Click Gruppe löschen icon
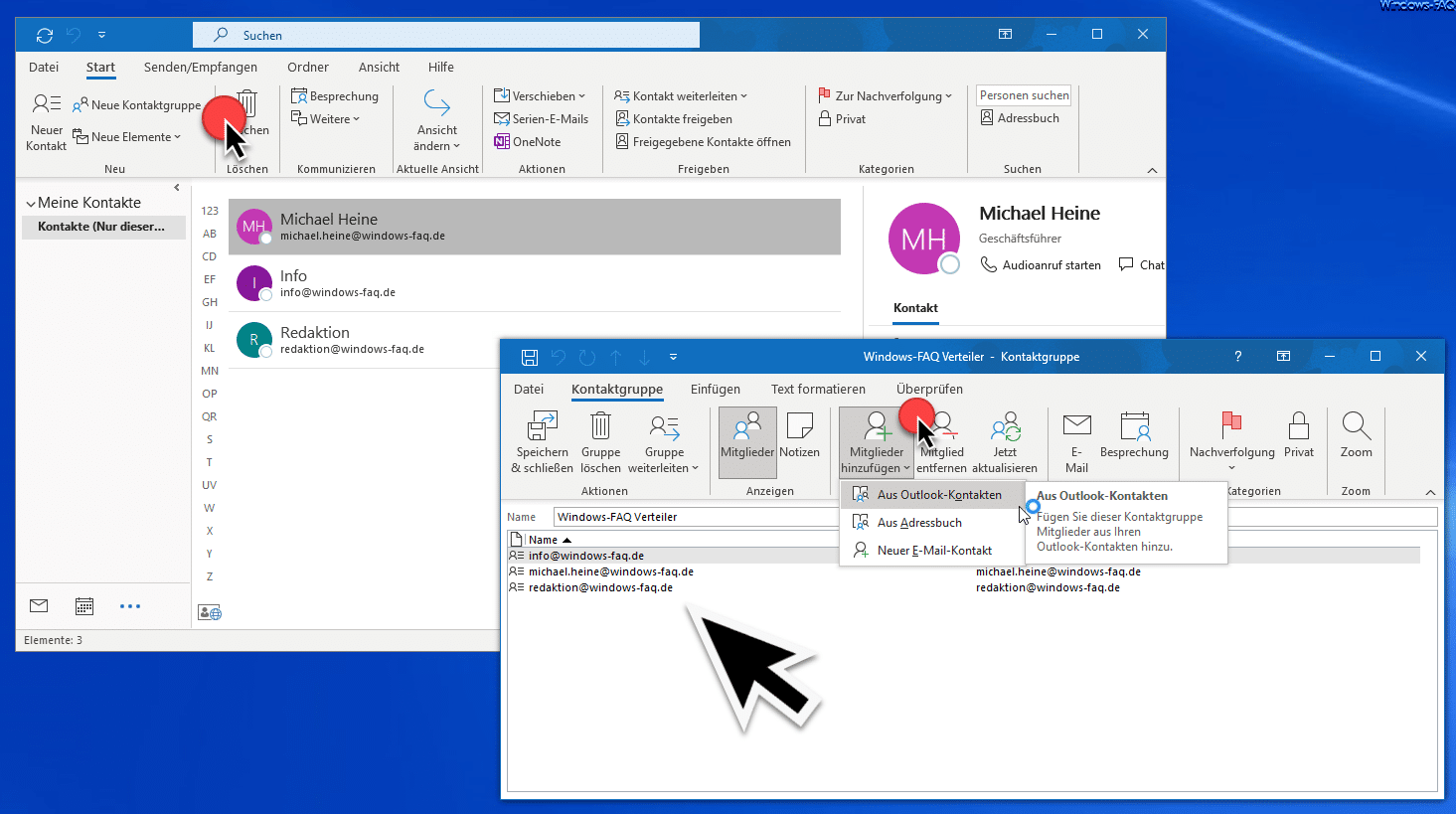Image resolution: width=1456 pixels, height=814 pixels. (x=600, y=426)
